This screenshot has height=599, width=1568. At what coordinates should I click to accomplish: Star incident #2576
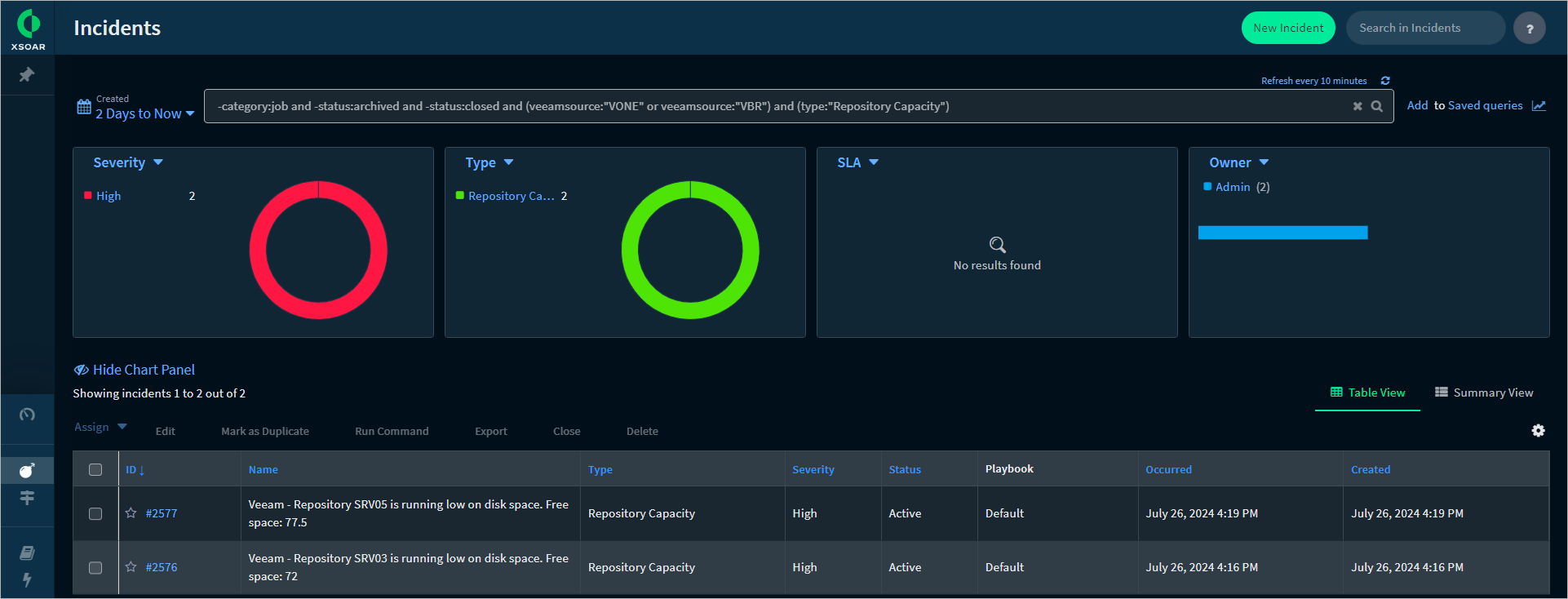[x=131, y=567]
